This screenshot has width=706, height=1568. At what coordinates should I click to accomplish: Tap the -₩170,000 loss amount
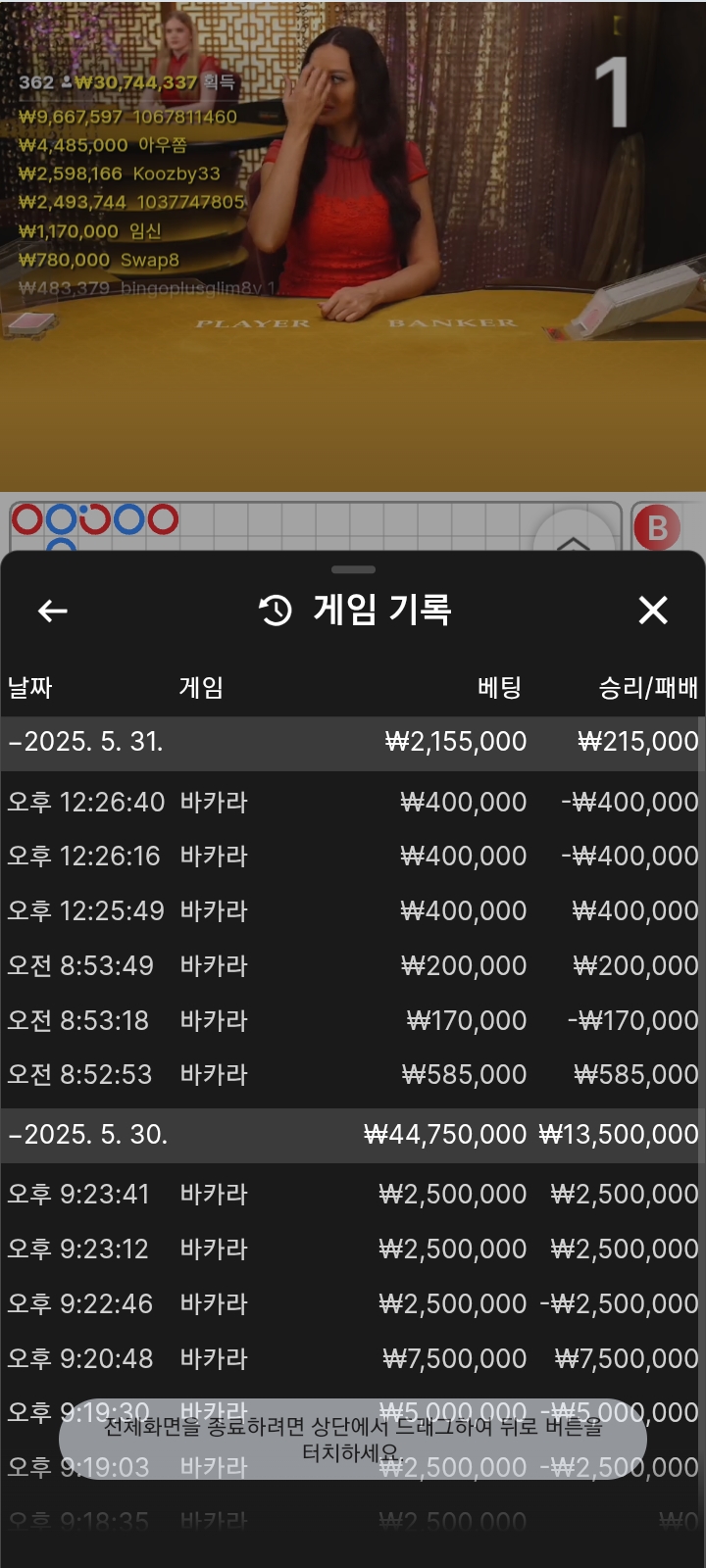coord(632,1021)
